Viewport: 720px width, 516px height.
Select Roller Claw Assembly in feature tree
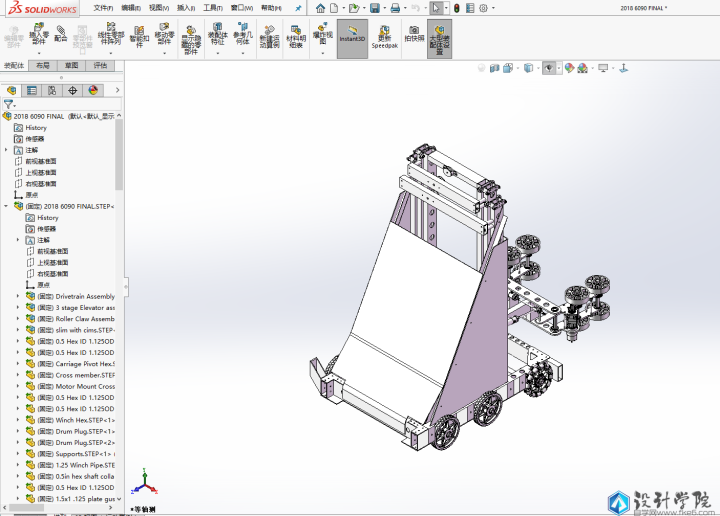click(85, 319)
